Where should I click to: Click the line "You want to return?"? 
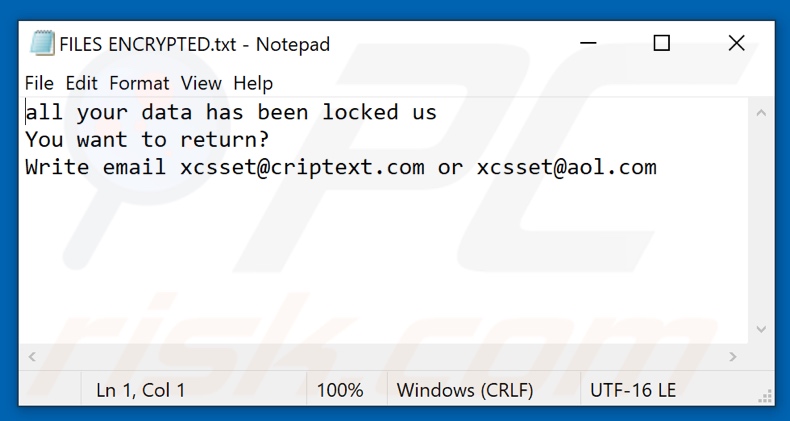(147, 140)
